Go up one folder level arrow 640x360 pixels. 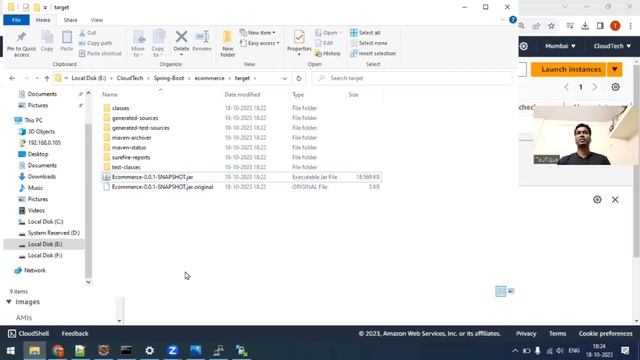click(47, 78)
